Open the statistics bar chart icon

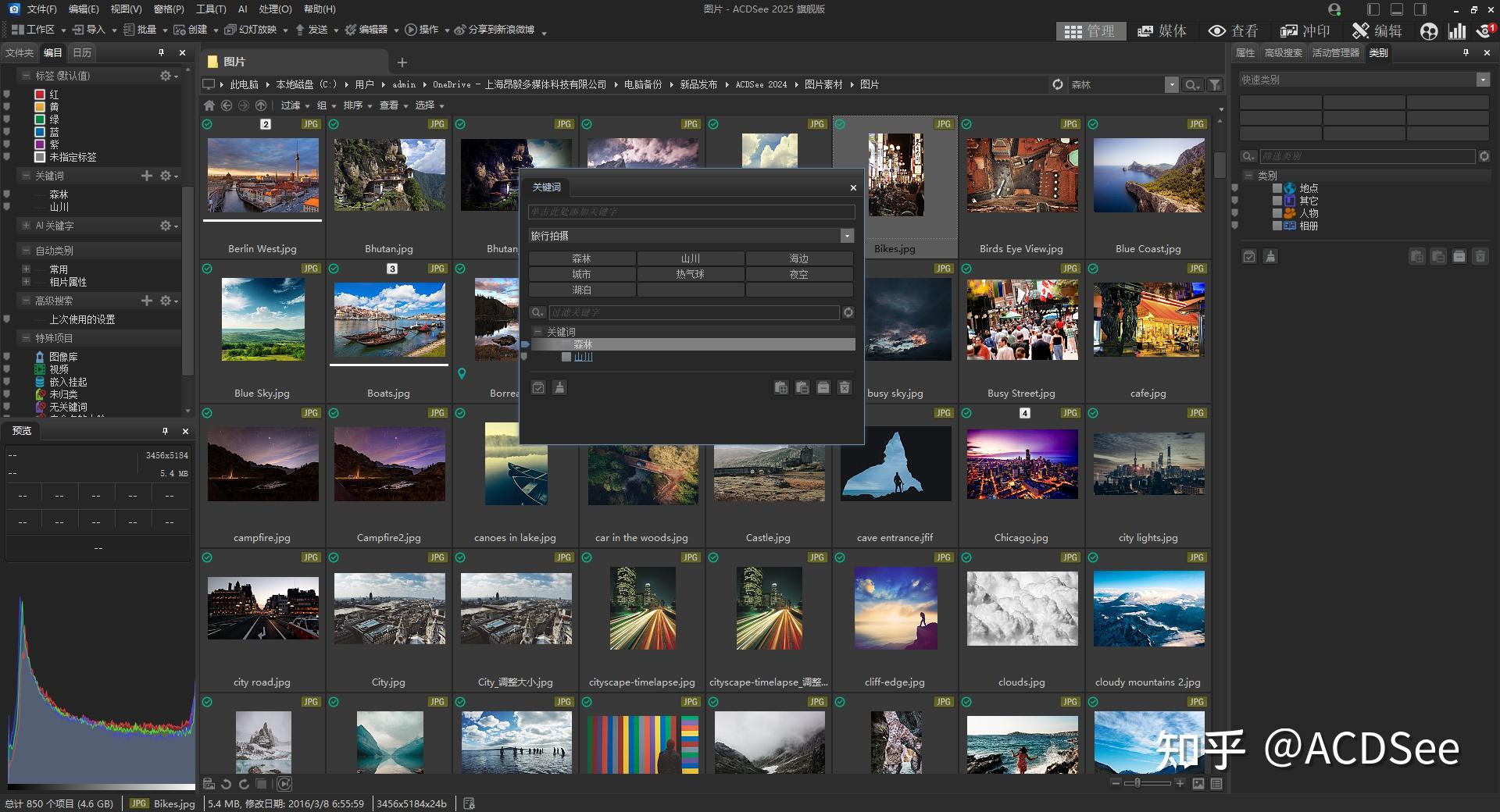[1456, 31]
